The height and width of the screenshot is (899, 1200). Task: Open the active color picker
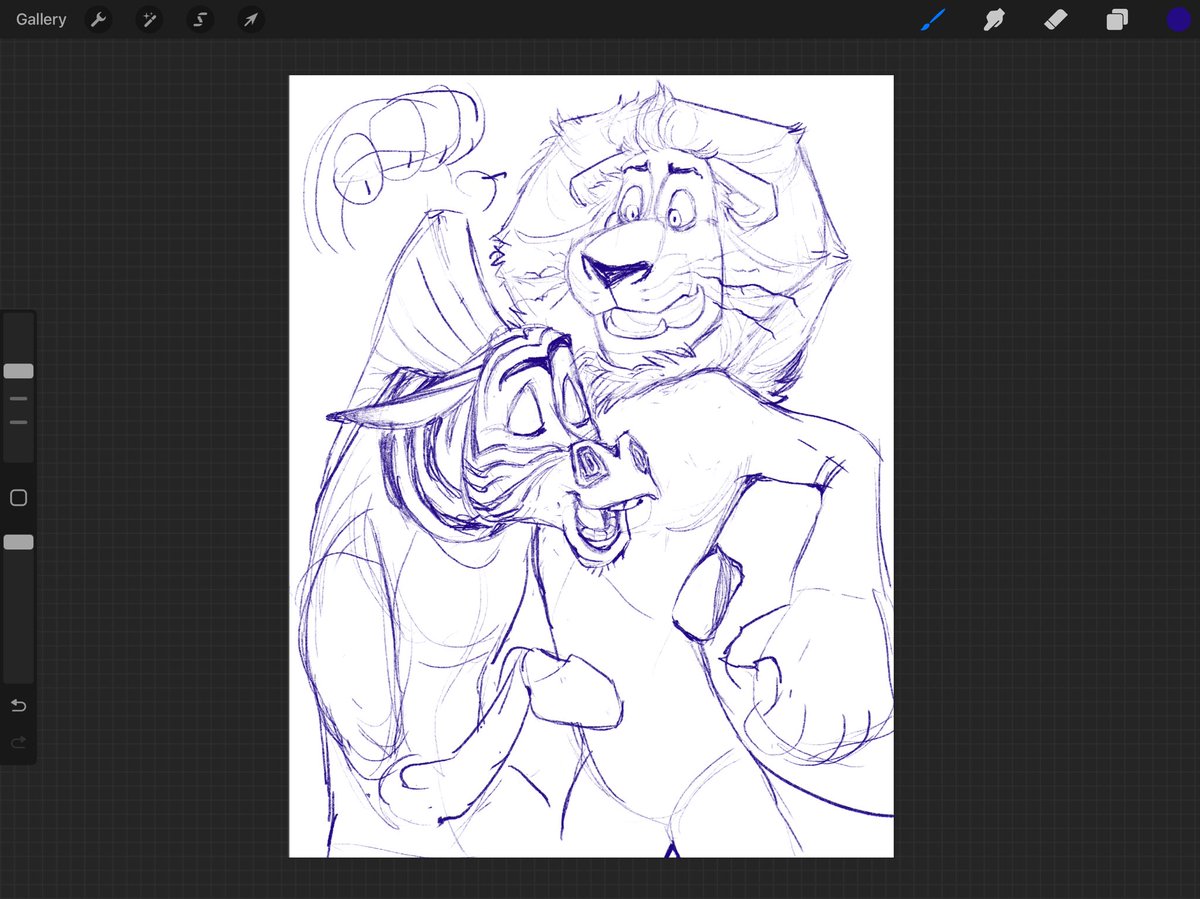coord(1179,19)
